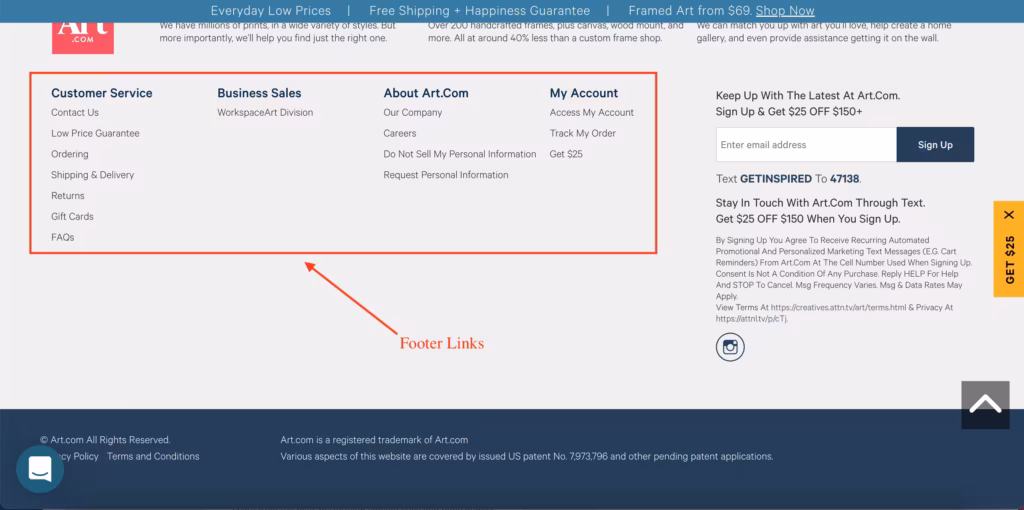
Task: Open the FAQs link
Action: (63, 237)
